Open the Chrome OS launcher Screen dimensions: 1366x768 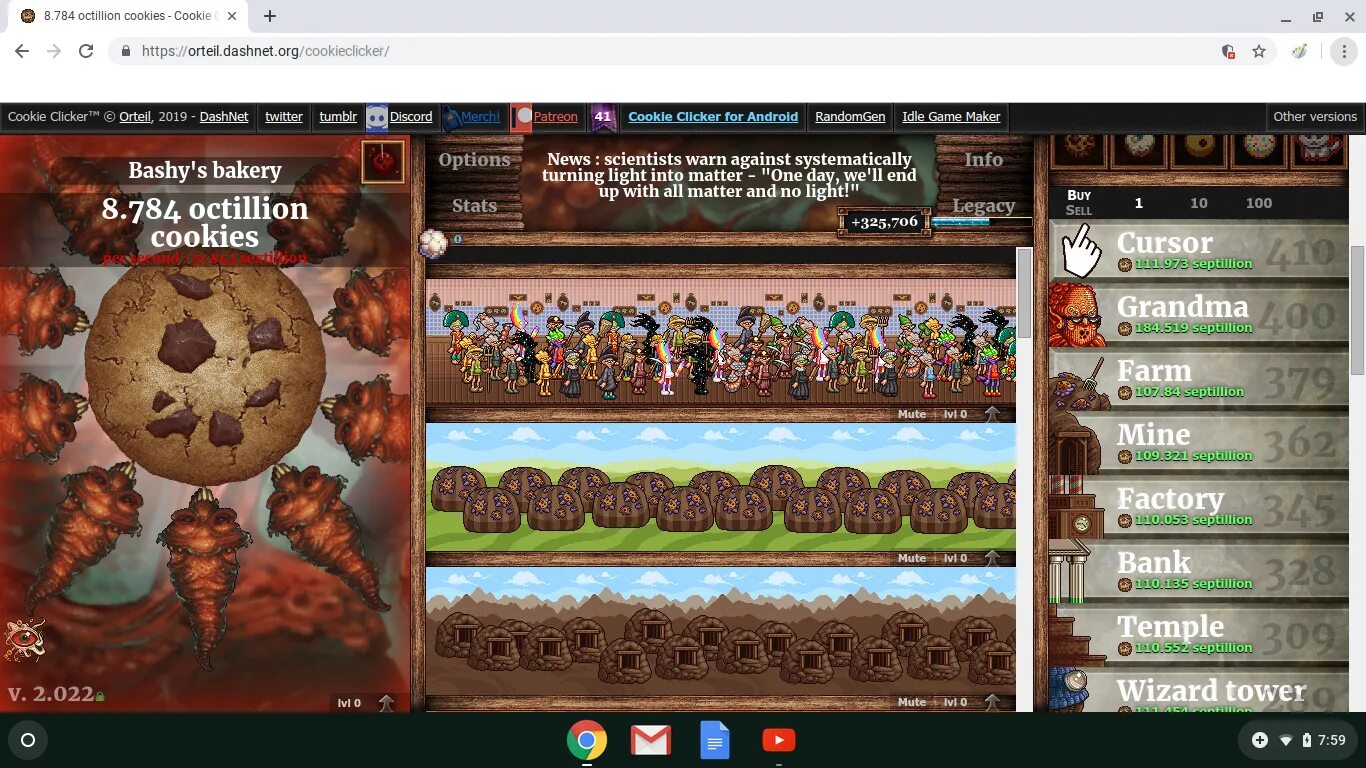28,741
